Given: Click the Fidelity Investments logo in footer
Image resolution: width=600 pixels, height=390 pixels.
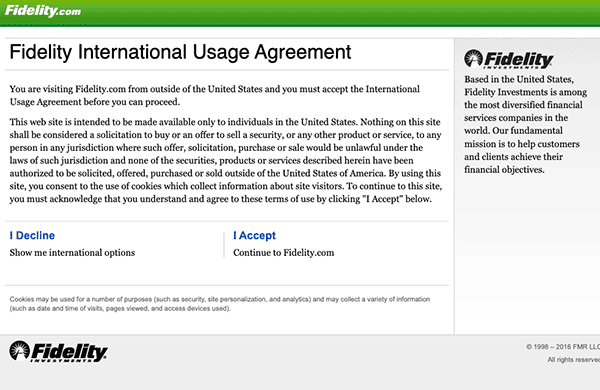Looking at the screenshot, I should (58, 351).
